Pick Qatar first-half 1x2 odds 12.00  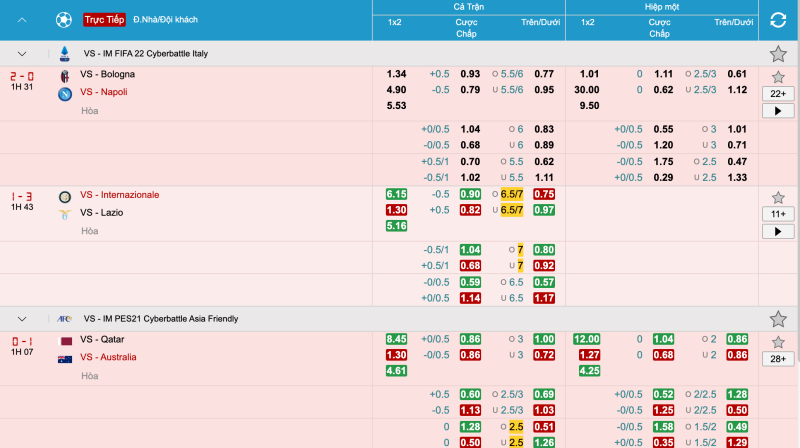pos(587,339)
